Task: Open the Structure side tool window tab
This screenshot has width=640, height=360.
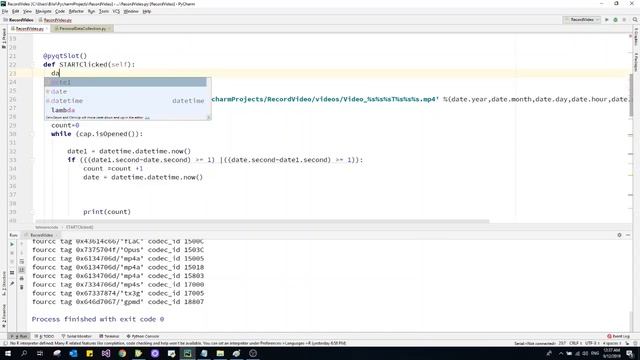Action: 4,283
